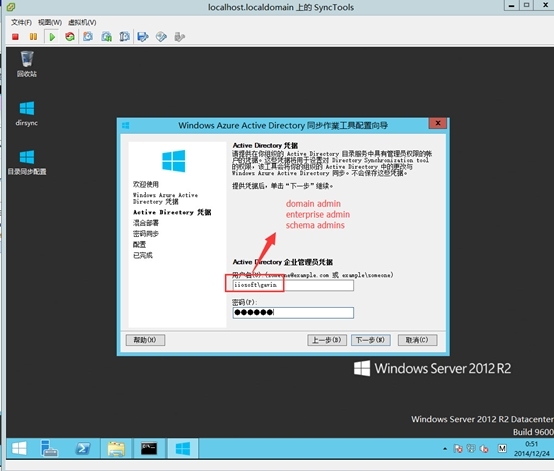The width and height of the screenshot is (554, 471).
Task: Open the 视图(W) menu
Action: click(50, 22)
